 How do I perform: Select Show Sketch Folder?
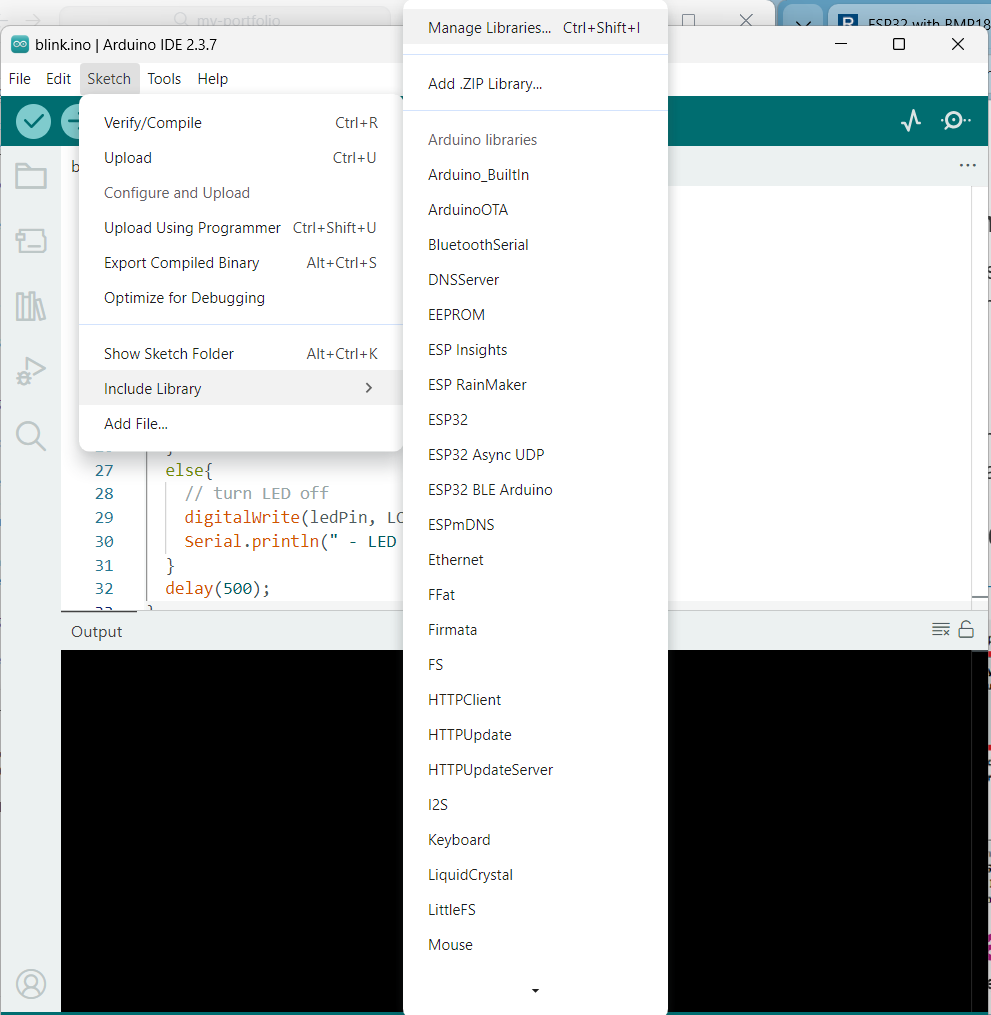point(241,354)
